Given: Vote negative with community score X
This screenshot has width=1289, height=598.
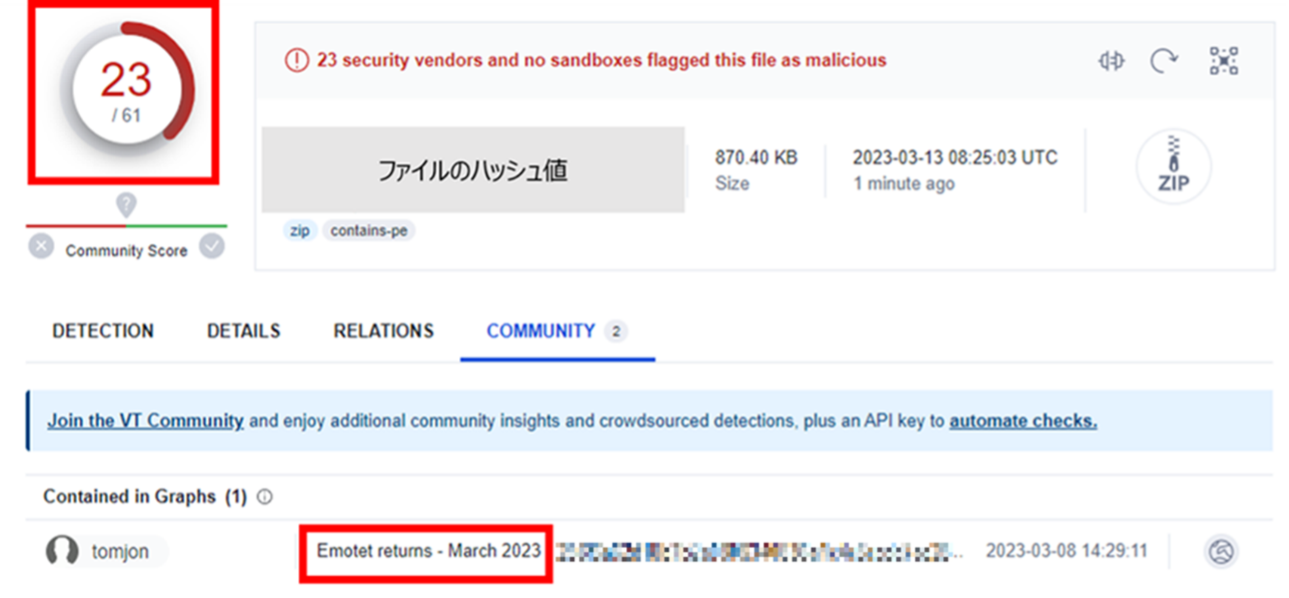Looking at the screenshot, I should tap(41, 247).
